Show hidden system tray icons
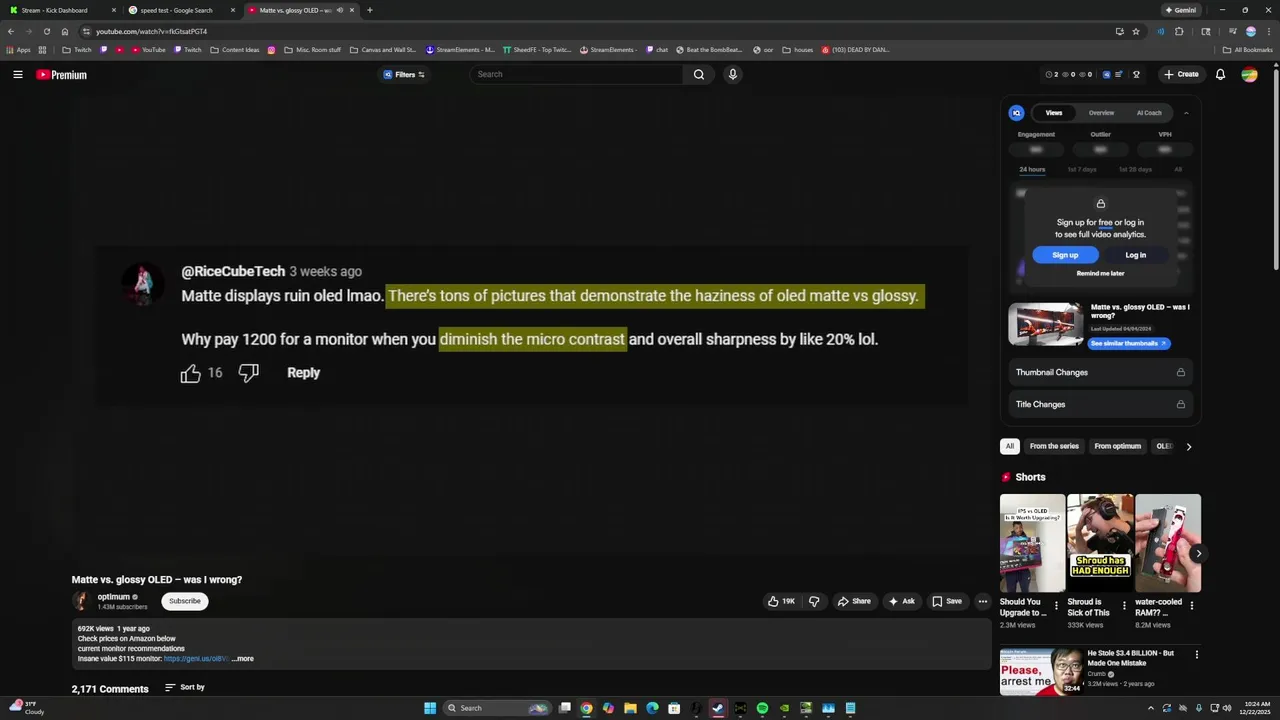Image resolution: width=1280 pixels, height=720 pixels. (x=1151, y=708)
